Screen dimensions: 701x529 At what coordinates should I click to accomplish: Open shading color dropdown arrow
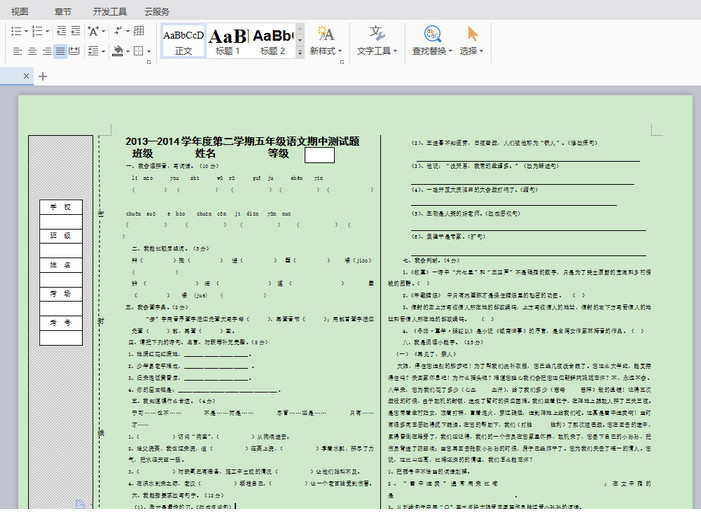click(x=127, y=51)
